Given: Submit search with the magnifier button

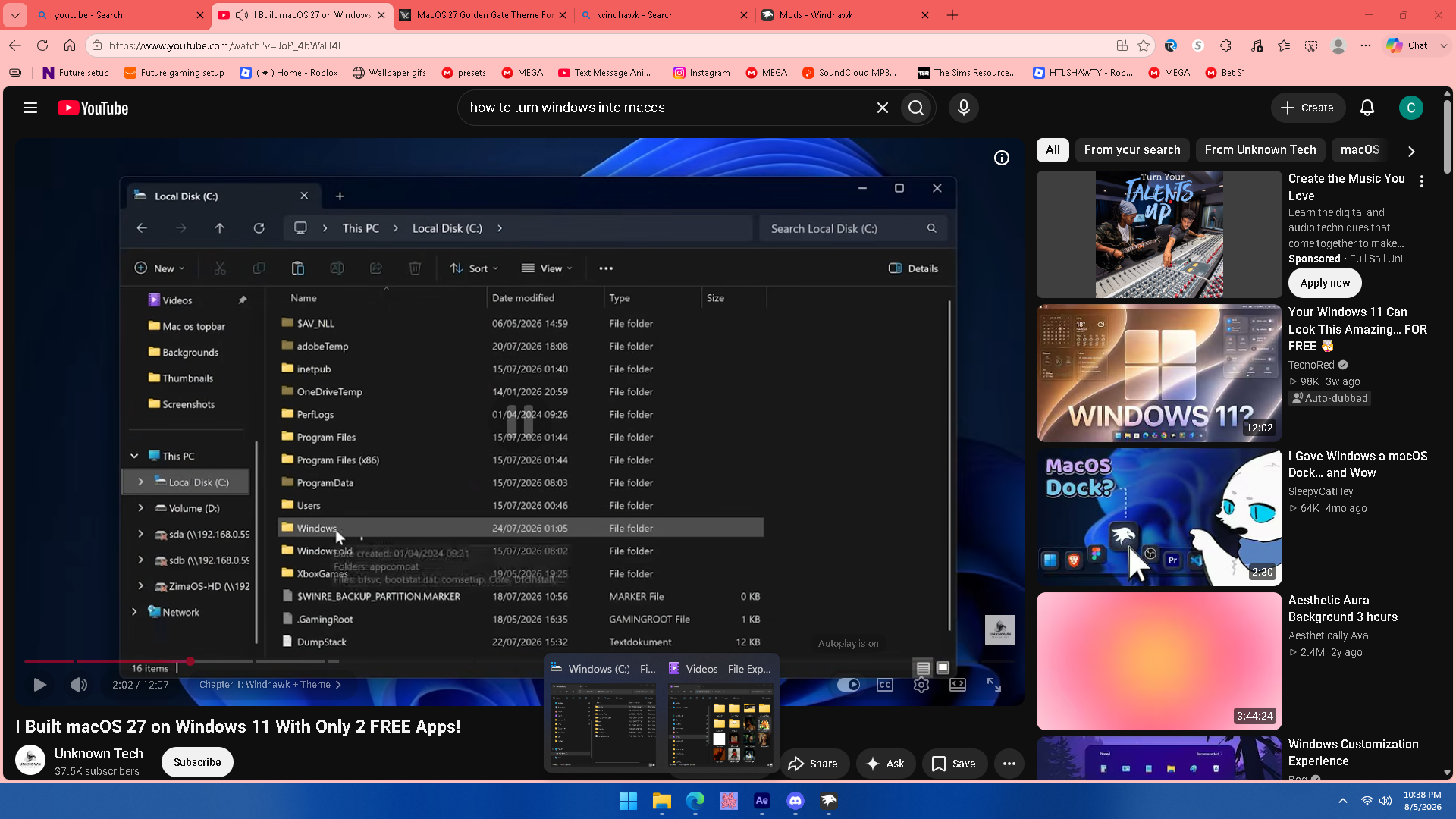Looking at the screenshot, I should [916, 108].
